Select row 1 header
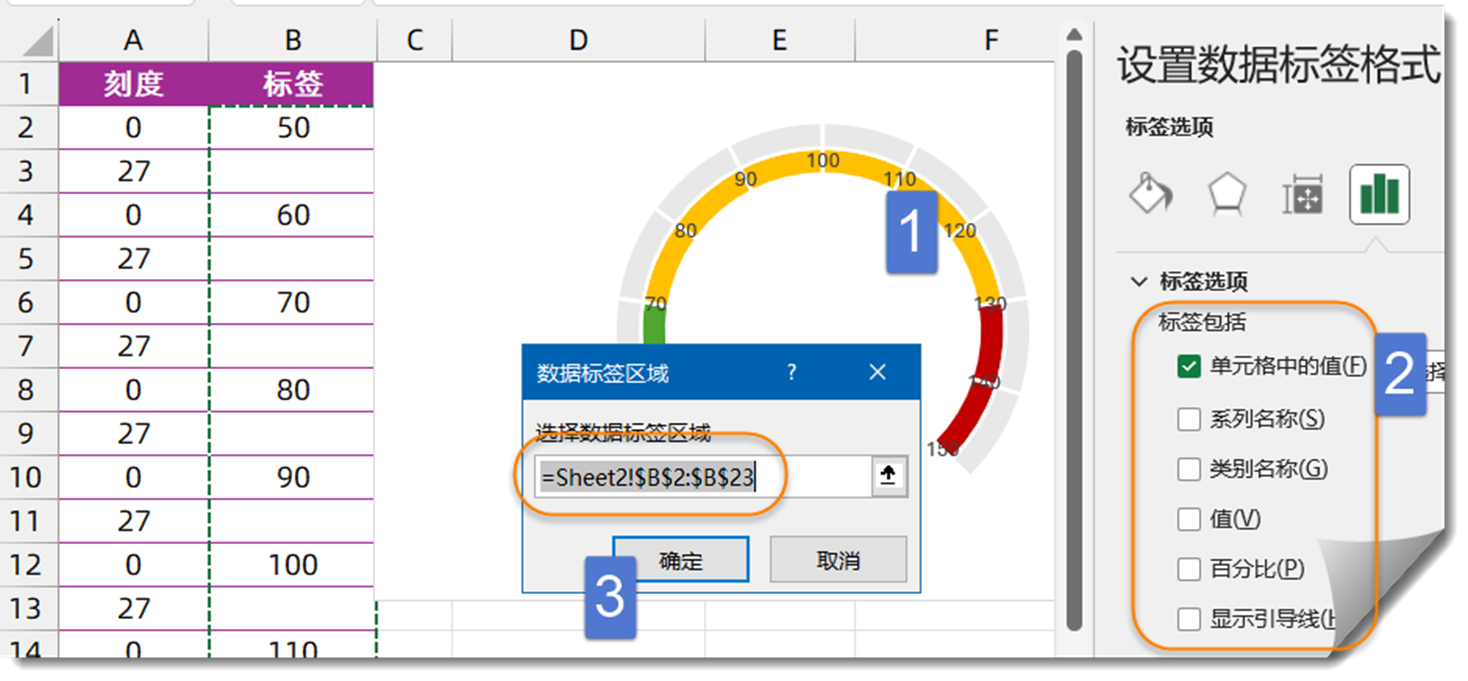This screenshot has width=1468, height=681. (27, 84)
